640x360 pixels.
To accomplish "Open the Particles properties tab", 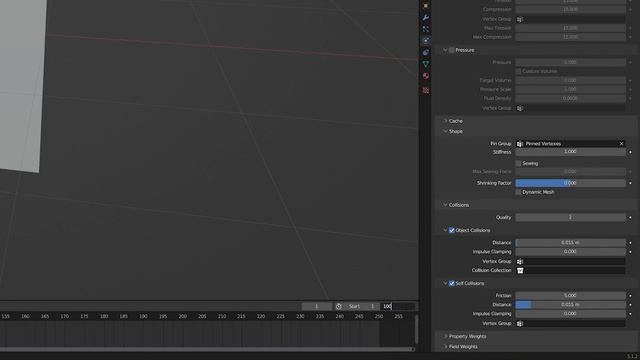I will point(426,29).
